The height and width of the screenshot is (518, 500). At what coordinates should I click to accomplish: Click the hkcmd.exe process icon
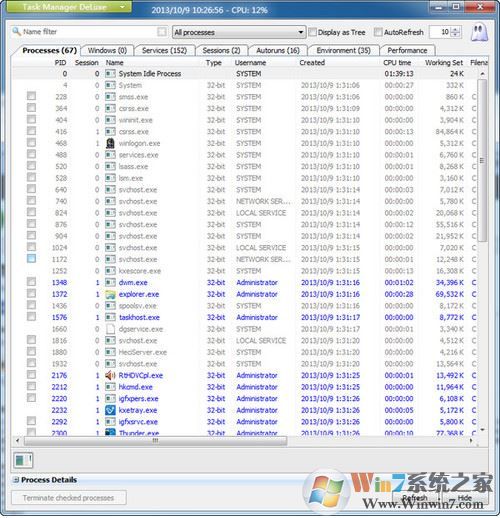(x=110, y=387)
